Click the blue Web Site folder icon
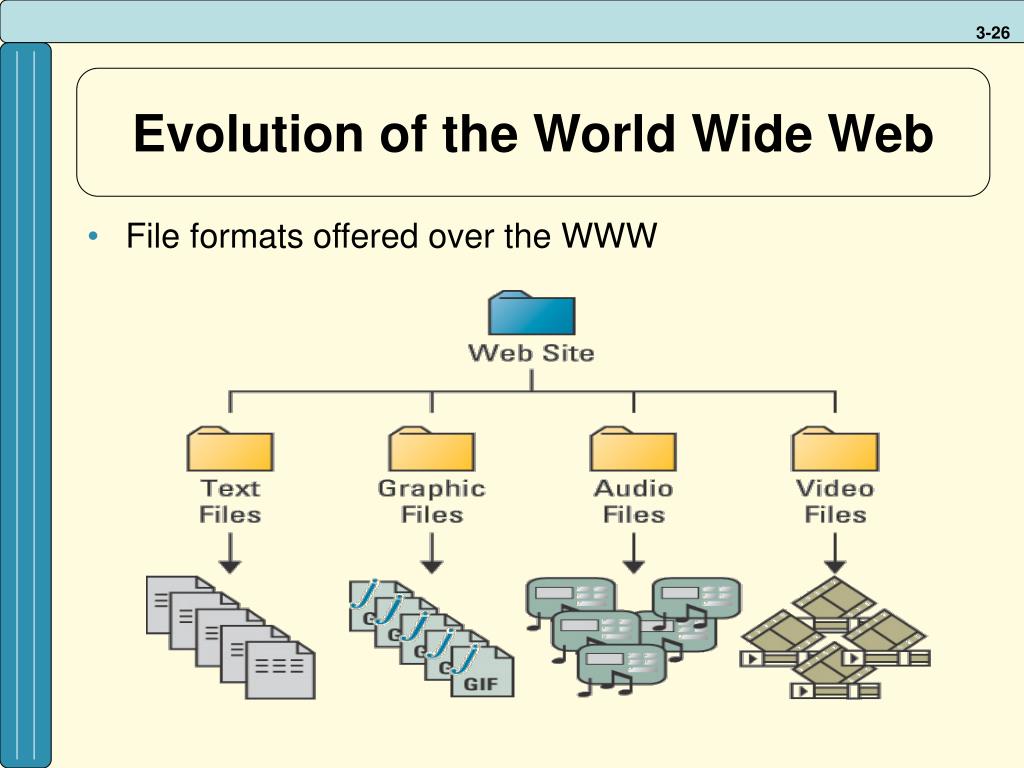Image resolution: width=1024 pixels, height=768 pixels. click(x=532, y=313)
